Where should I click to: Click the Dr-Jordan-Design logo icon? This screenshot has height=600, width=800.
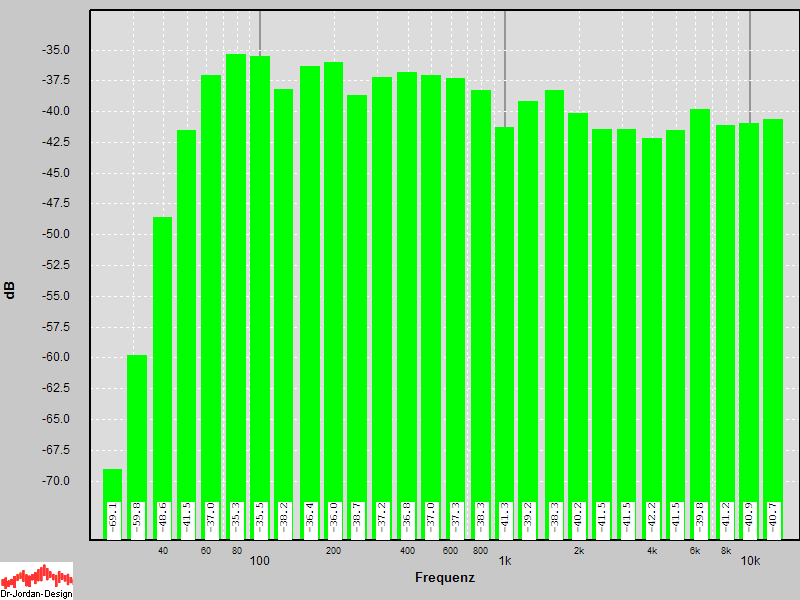[x=37, y=580]
